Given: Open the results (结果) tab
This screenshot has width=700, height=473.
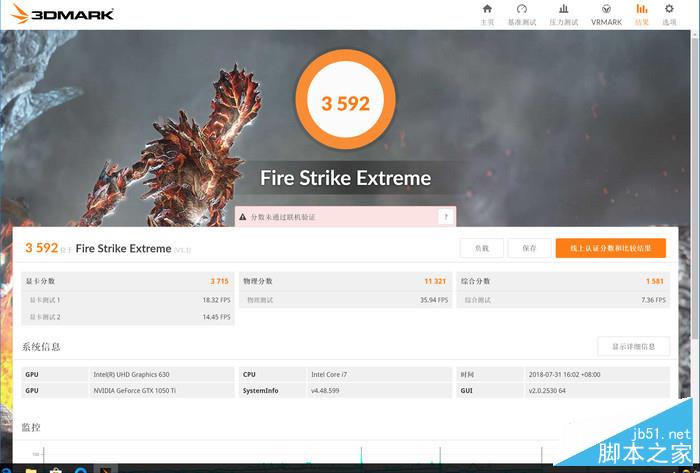Looking at the screenshot, I should pyautogui.click(x=642, y=15).
